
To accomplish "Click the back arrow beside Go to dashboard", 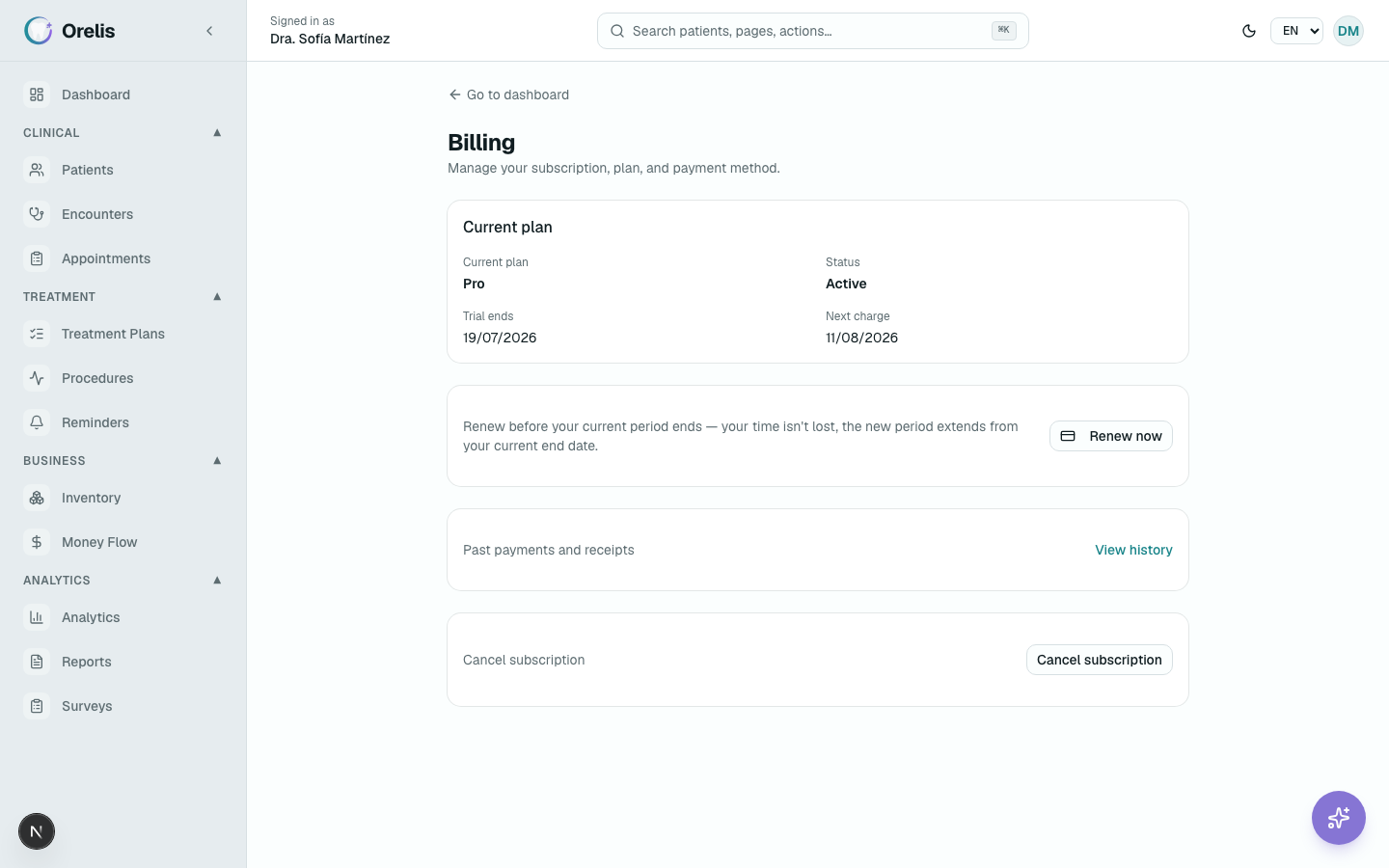I will (x=454, y=95).
